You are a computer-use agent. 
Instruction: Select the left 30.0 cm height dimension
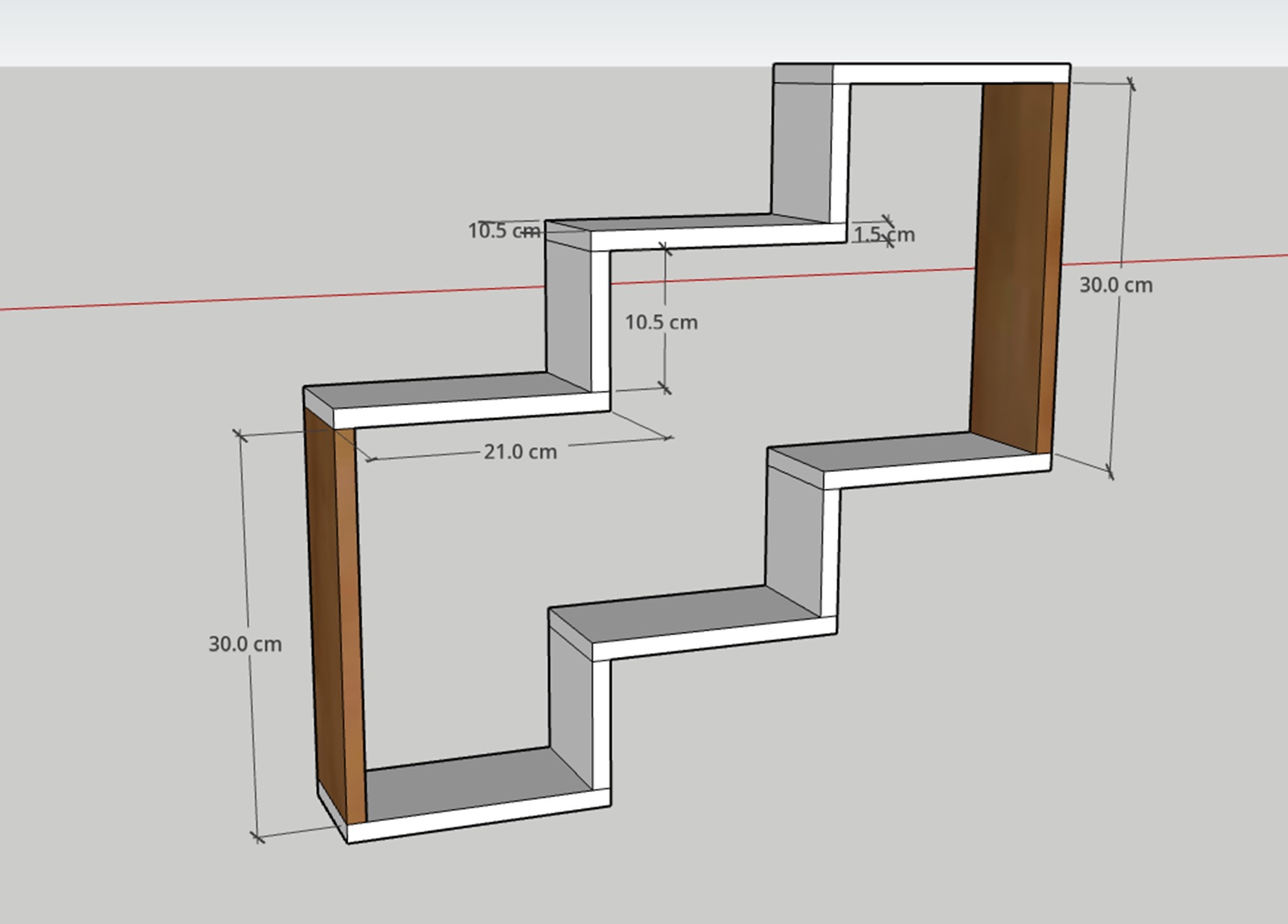tap(244, 644)
